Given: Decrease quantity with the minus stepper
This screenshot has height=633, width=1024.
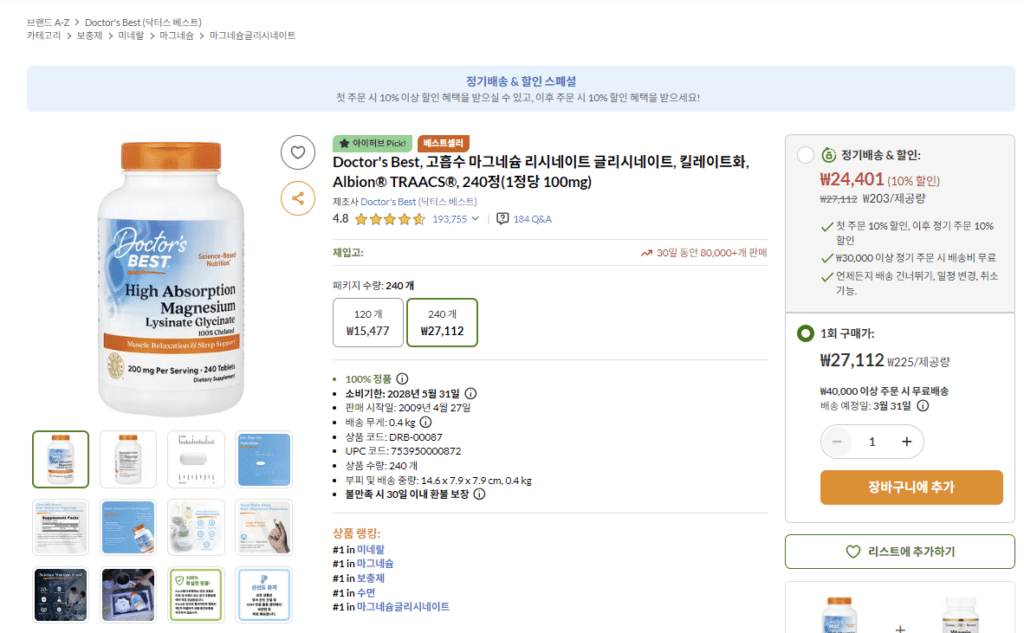Looking at the screenshot, I should pos(837,441).
